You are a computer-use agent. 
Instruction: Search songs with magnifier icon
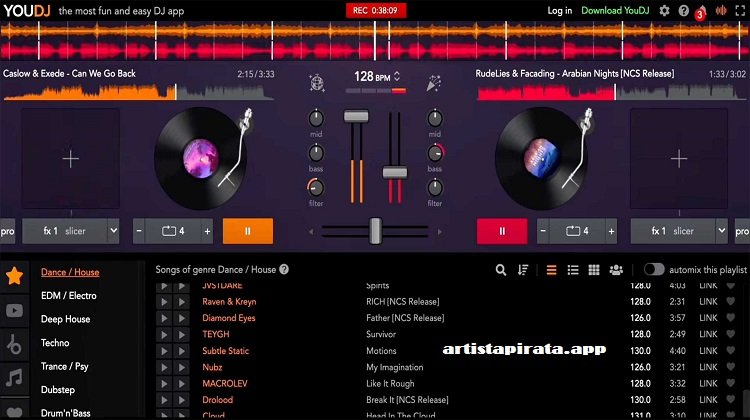(501, 270)
